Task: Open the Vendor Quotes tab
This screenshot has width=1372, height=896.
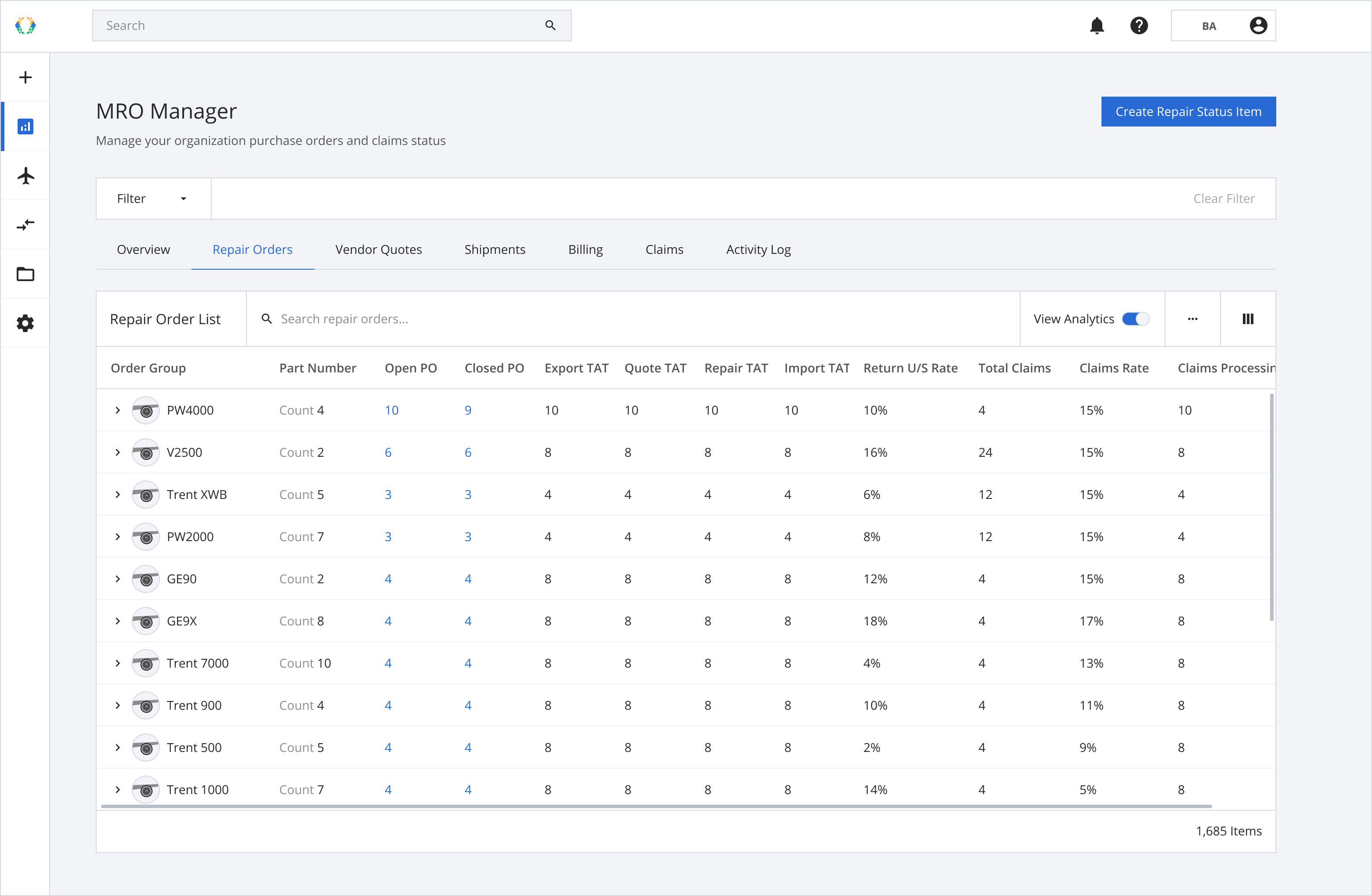Action: (x=379, y=249)
